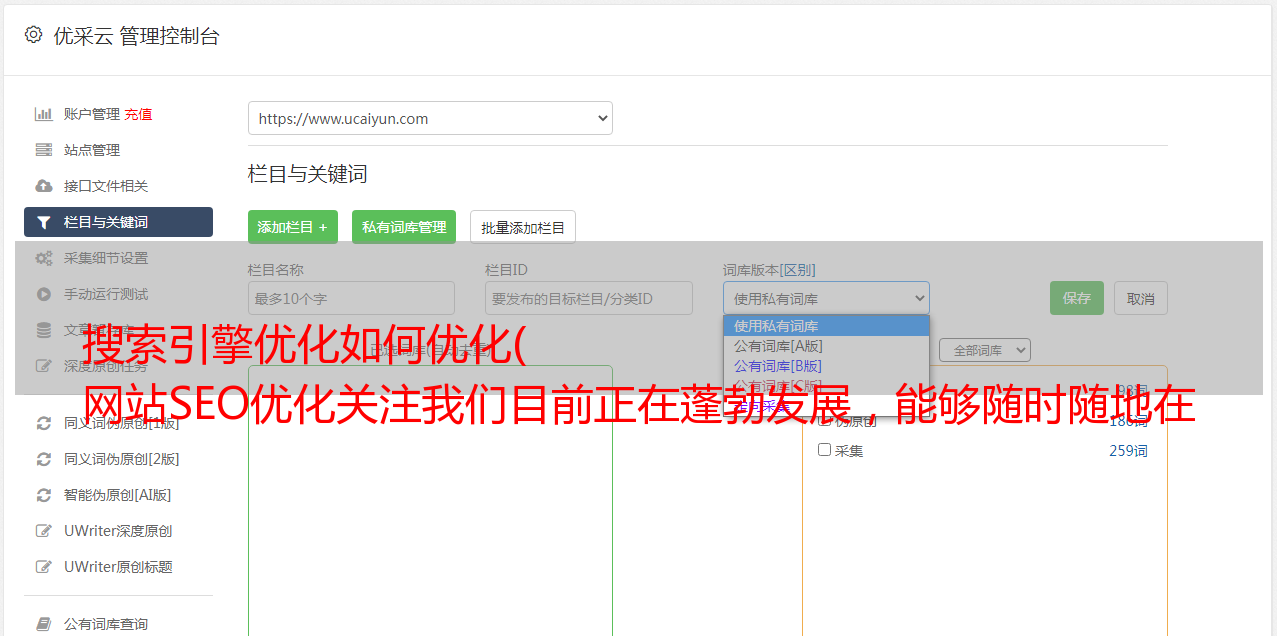Screen dimensions: 1277x636
Task: Focus the 栏目名称 input field
Action: (351, 298)
